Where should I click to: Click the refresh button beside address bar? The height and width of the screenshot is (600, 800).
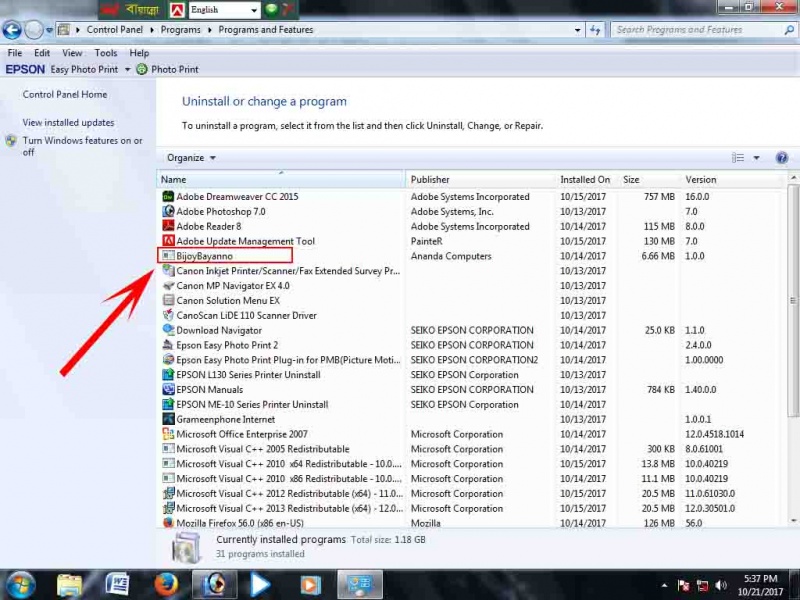click(595, 30)
